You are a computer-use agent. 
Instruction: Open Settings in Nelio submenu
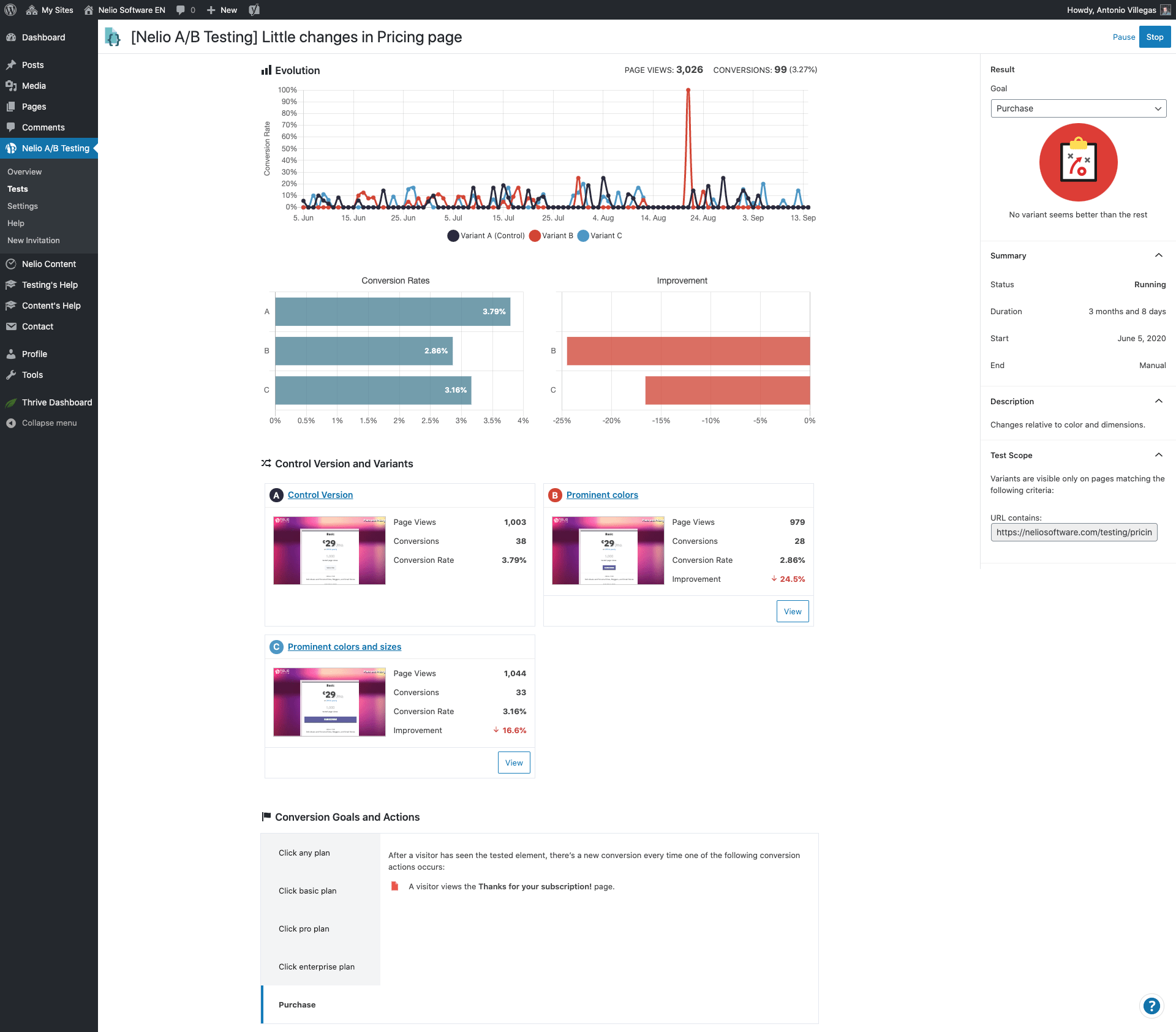click(x=23, y=206)
